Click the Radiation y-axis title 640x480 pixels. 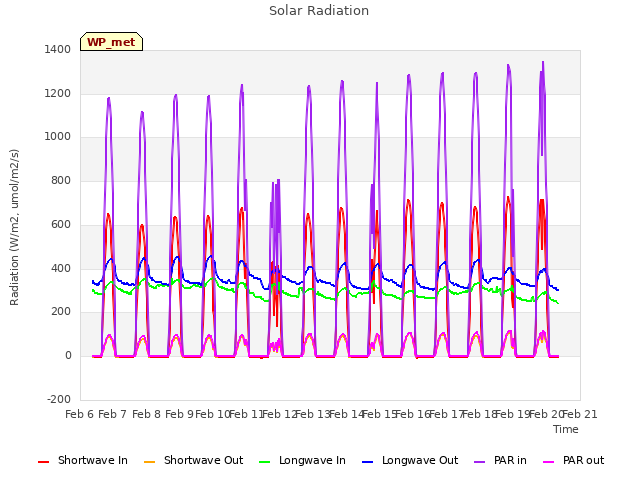pyautogui.click(x=14, y=227)
